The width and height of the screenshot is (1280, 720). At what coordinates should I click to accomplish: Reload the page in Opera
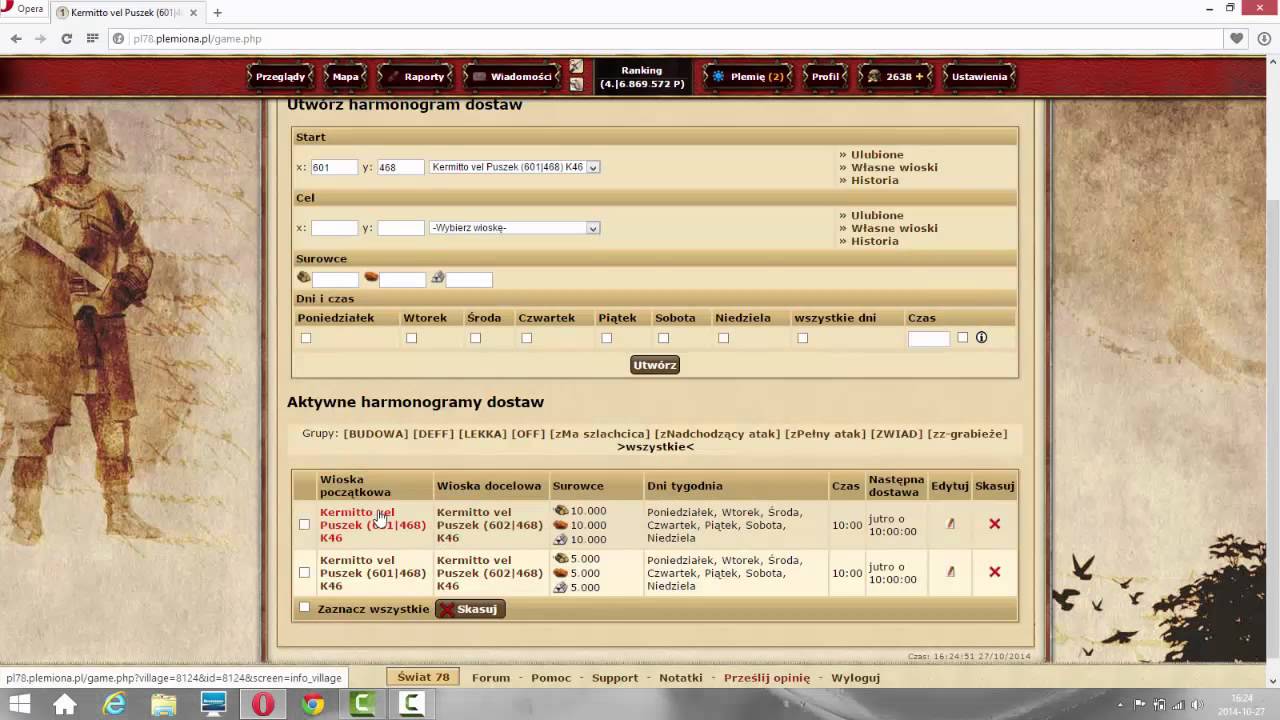[x=66, y=39]
